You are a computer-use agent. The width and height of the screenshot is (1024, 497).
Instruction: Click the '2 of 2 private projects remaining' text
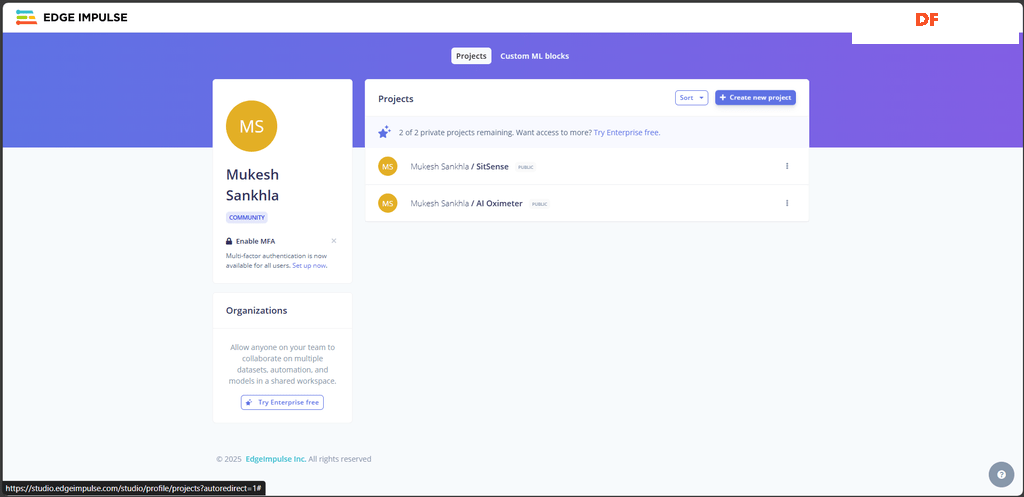(456, 132)
